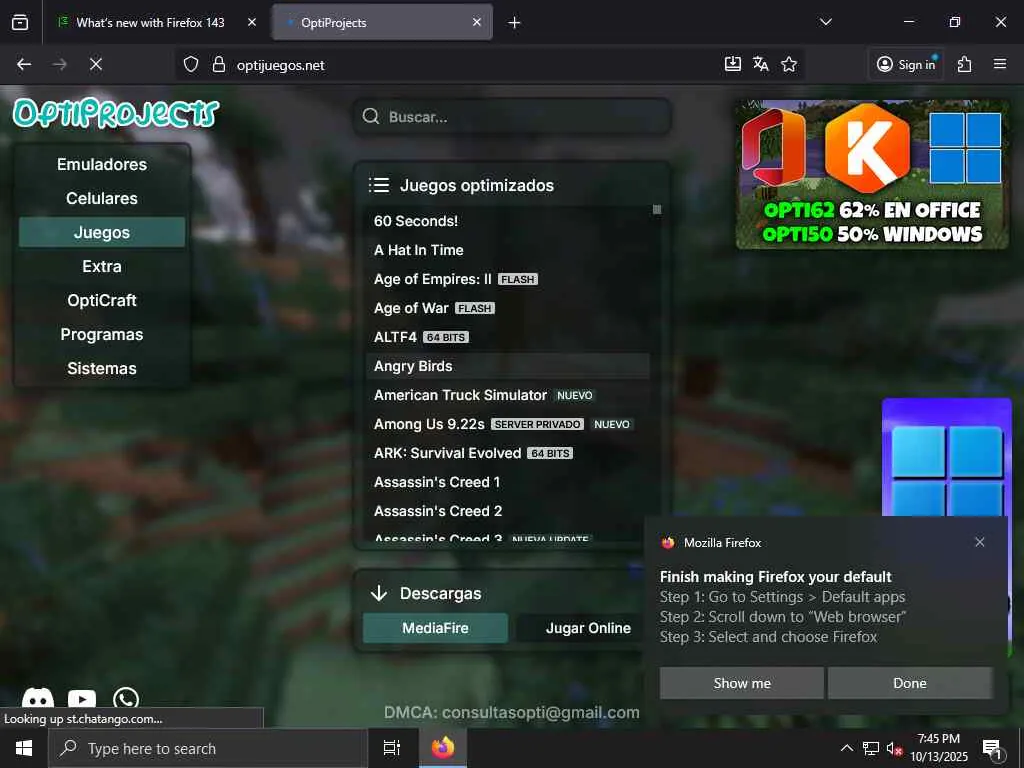The image size is (1024, 768).
Task: Open the Office and Windows discount banner
Action: click(872, 174)
